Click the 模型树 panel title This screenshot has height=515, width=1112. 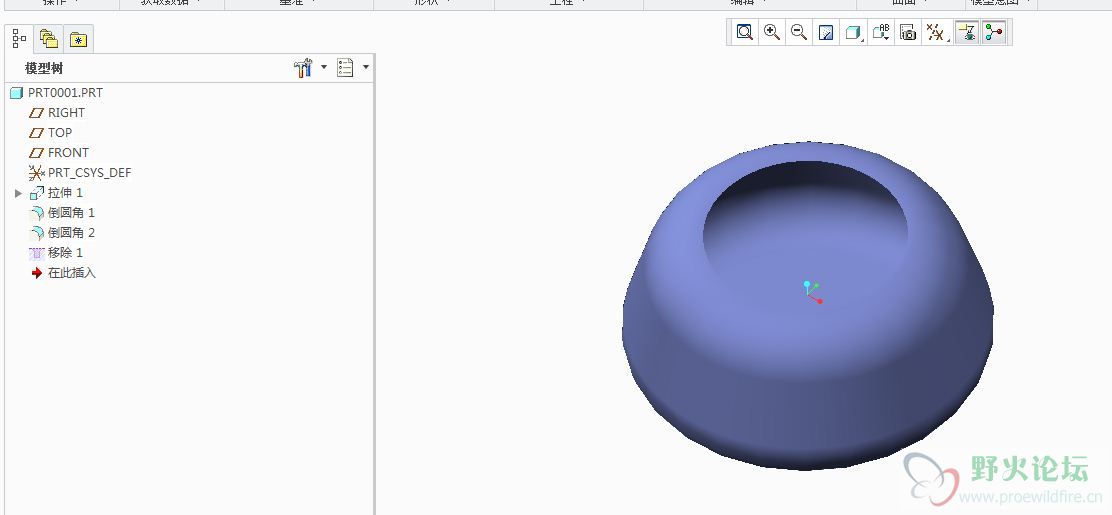pos(44,69)
